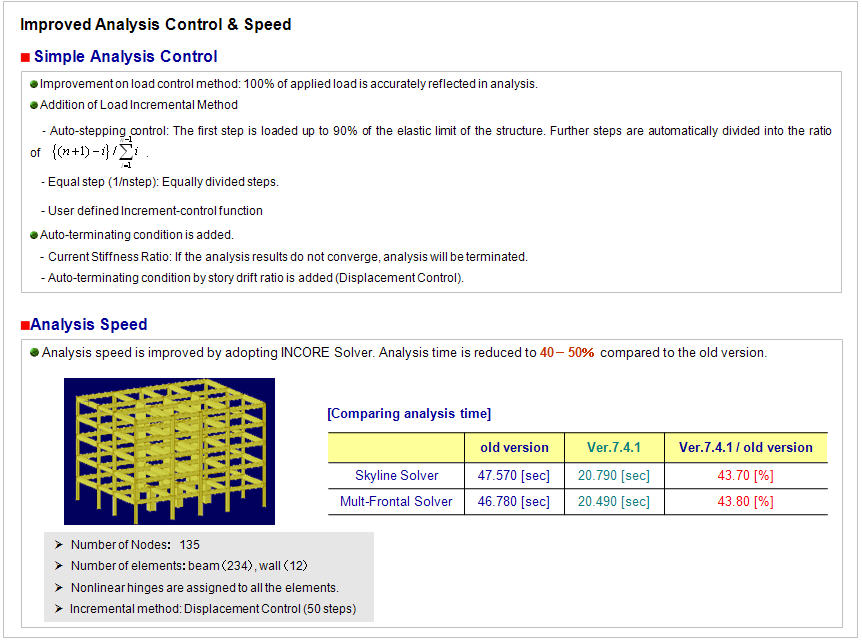Image resolution: width=862 pixels, height=641 pixels.
Task: Click the yellow 3D building frame model image
Action: [169, 451]
